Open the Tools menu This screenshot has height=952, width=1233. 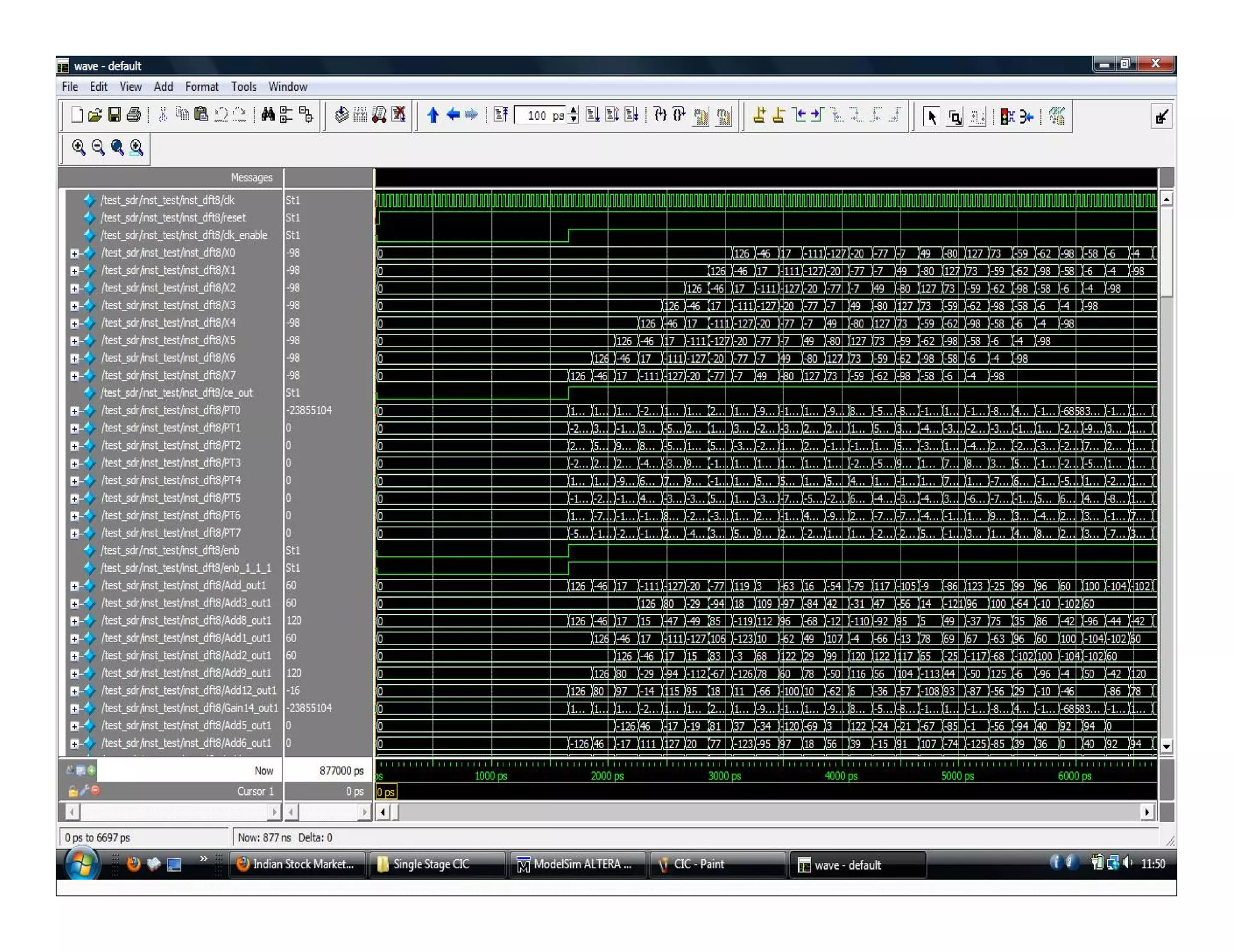[x=243, y=87]
